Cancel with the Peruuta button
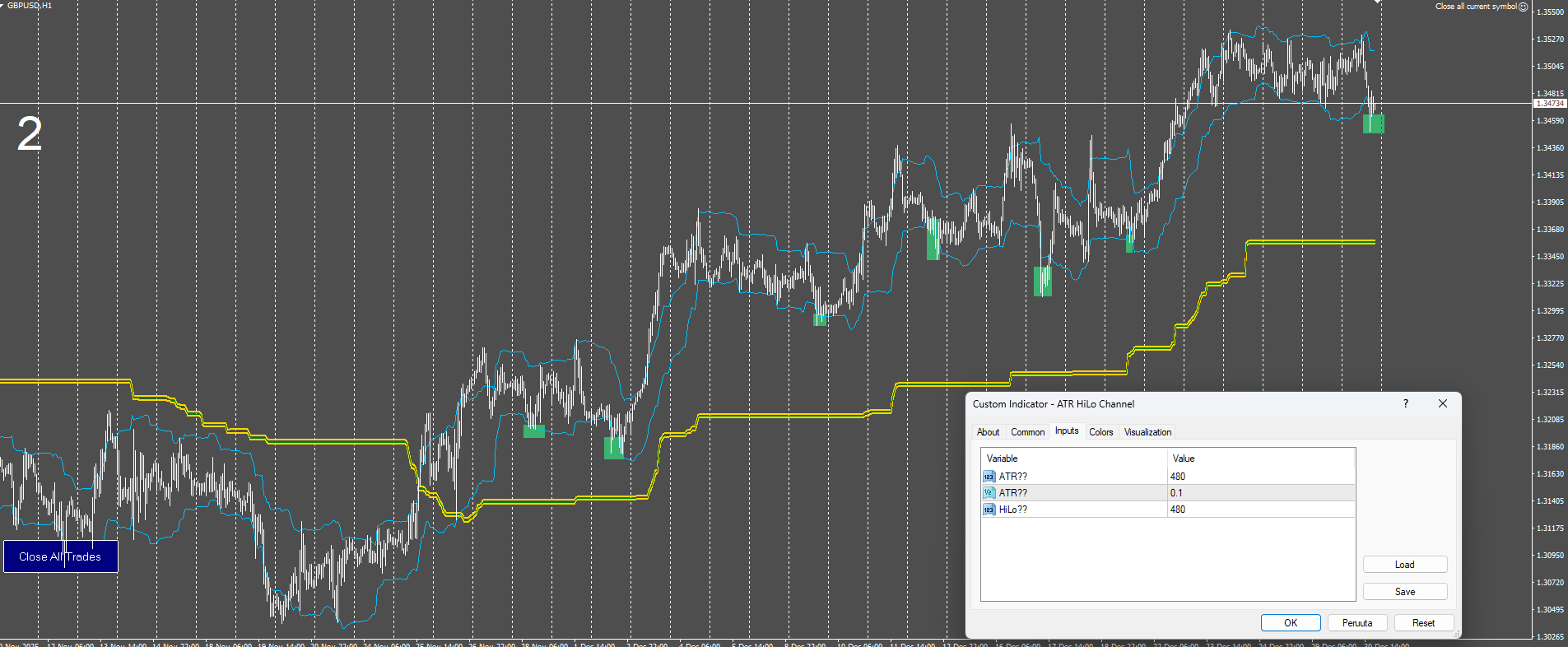The image size is (1568, 647). (1357, 623)
